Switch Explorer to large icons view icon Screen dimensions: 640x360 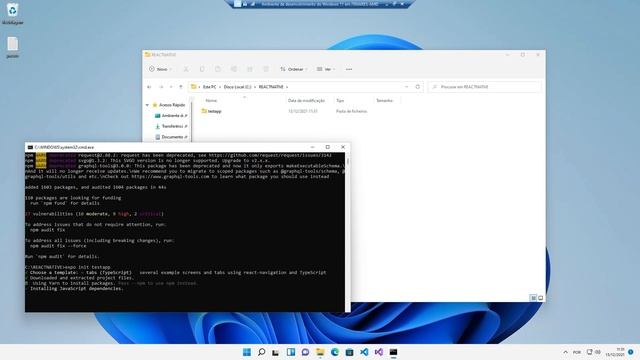point(540,298)
